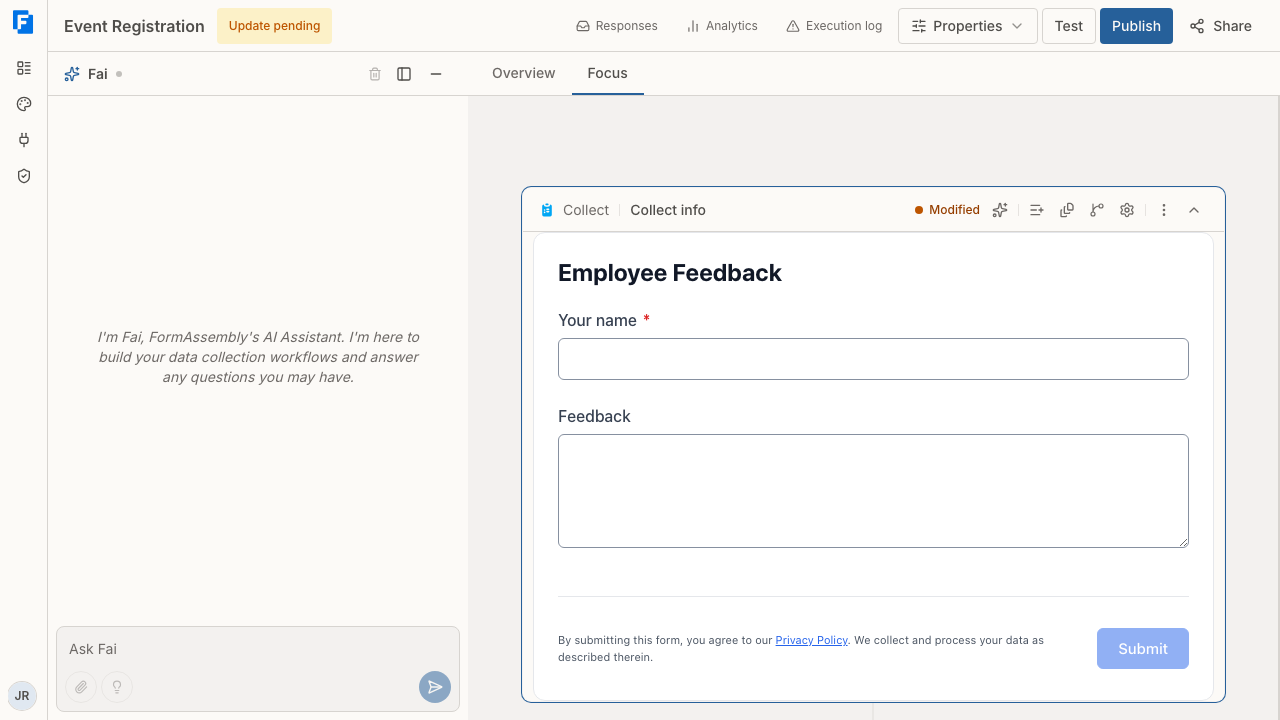1280x720 pixels.
Task: Click the Test button
Action: pyautogui.click(x=1069, y=26)
